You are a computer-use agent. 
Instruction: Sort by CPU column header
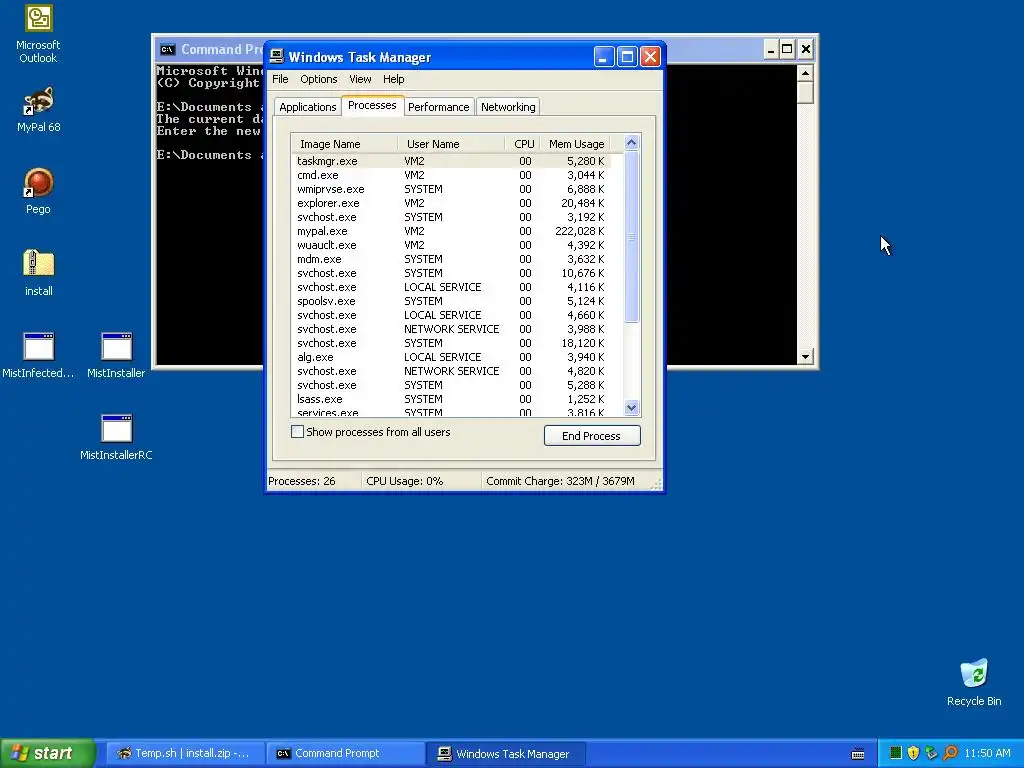[x=522, y=144]
